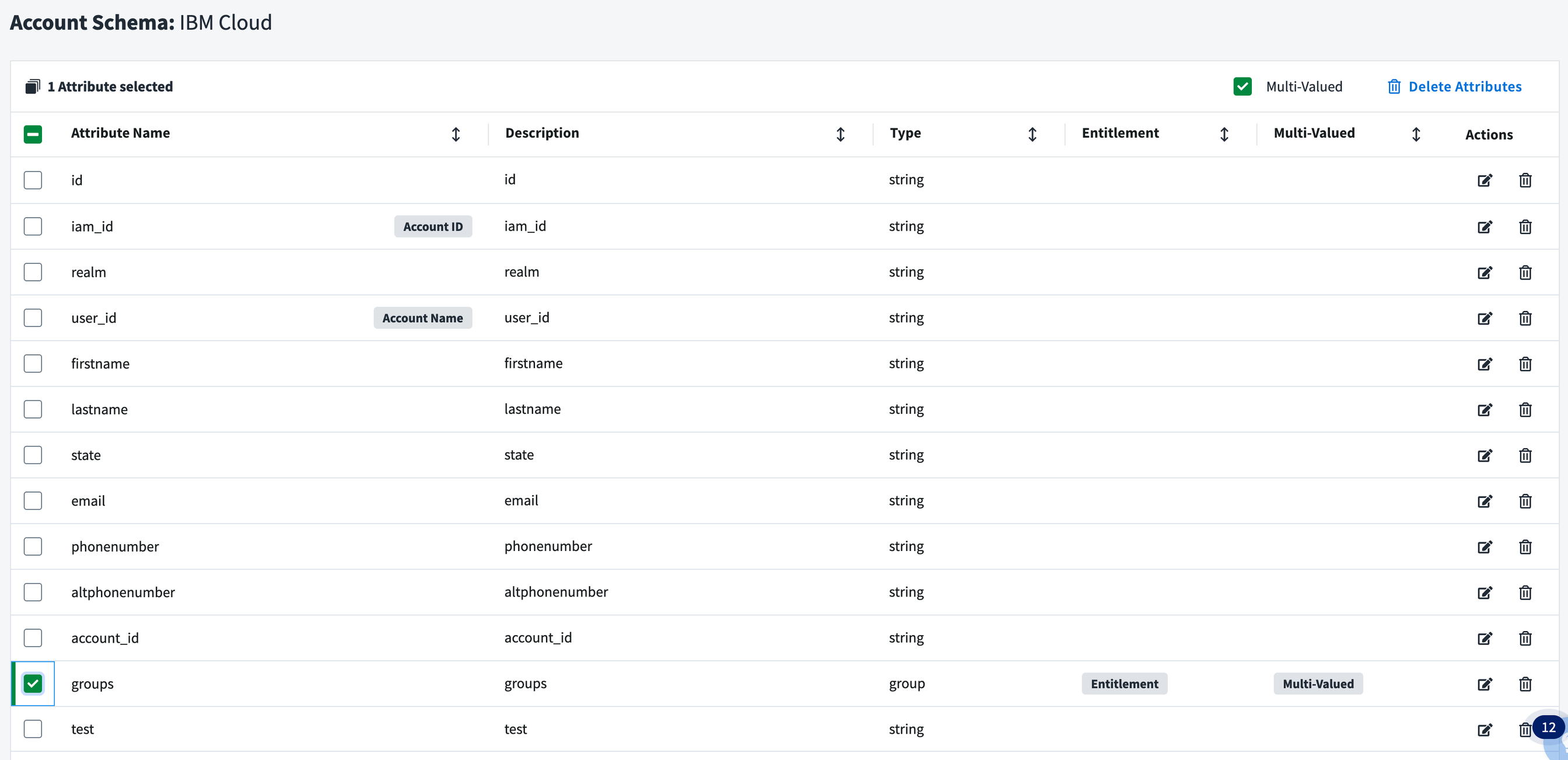
Task: Sort by Attribute Name column
Action: tap(456, 134)
